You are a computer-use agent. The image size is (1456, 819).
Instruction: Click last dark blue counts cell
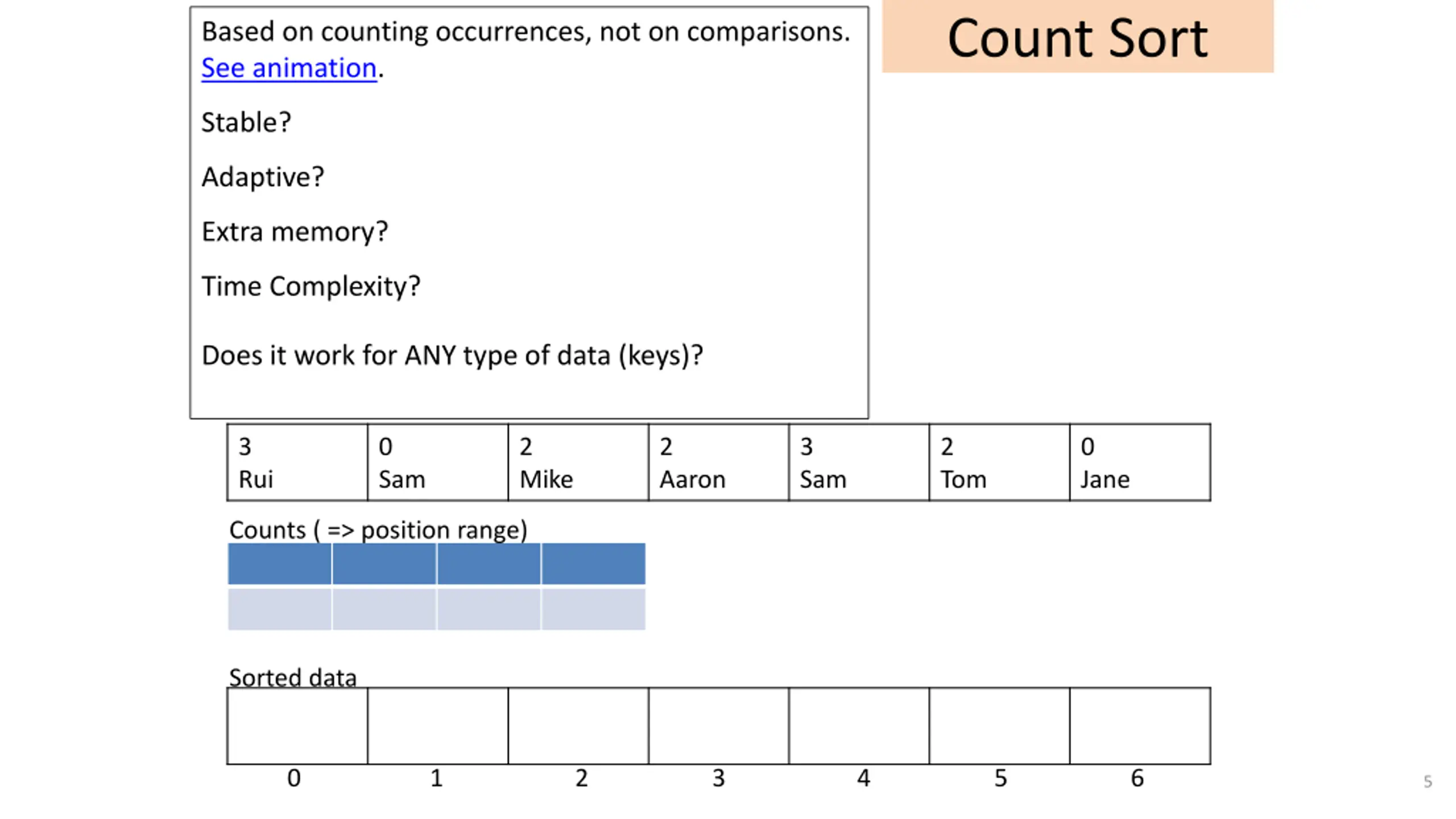click(x=594, y=564)
